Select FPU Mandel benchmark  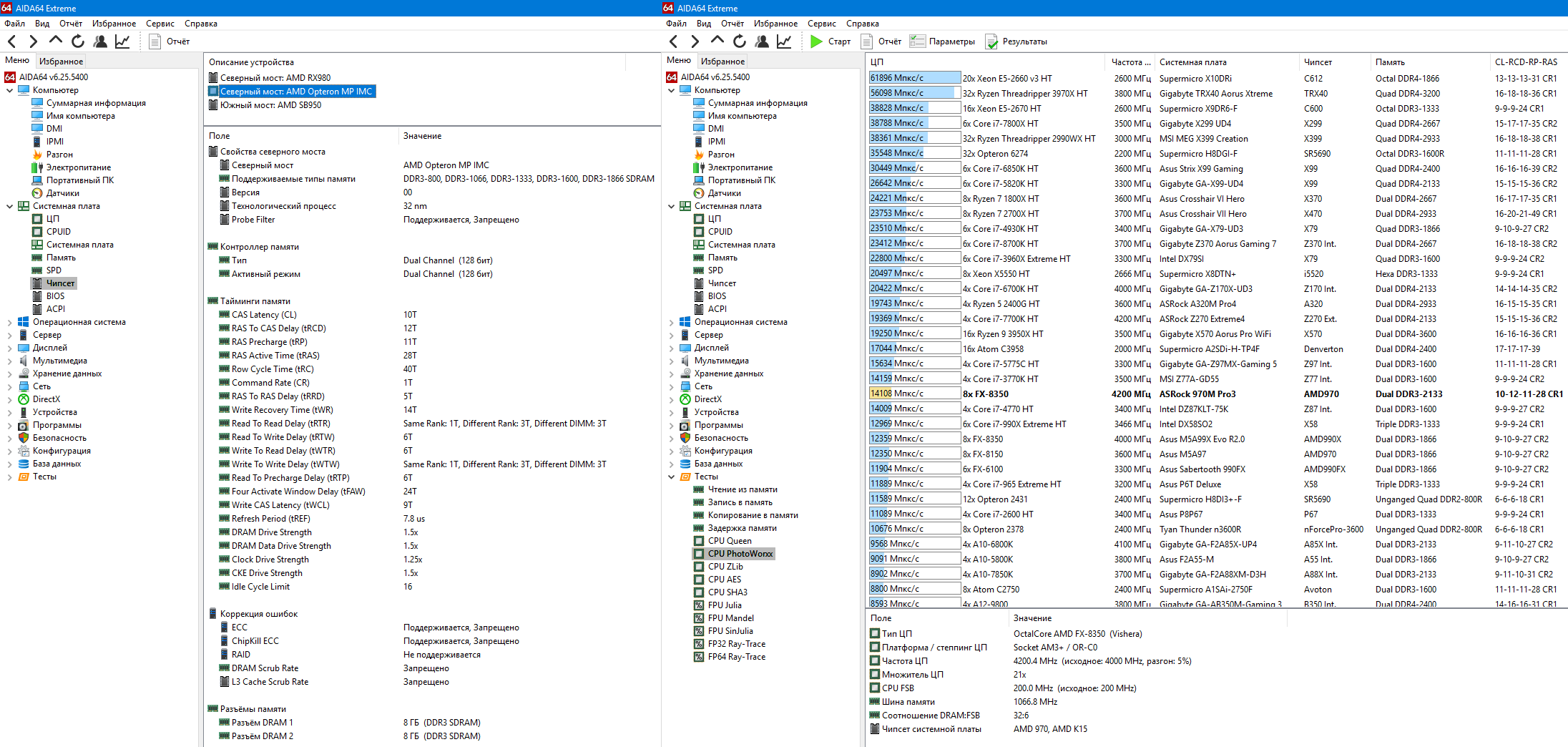(x=731, y=618)
